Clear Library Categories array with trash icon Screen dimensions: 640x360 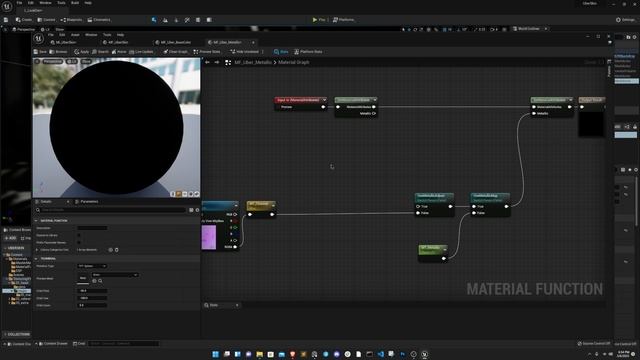(117, 250)
